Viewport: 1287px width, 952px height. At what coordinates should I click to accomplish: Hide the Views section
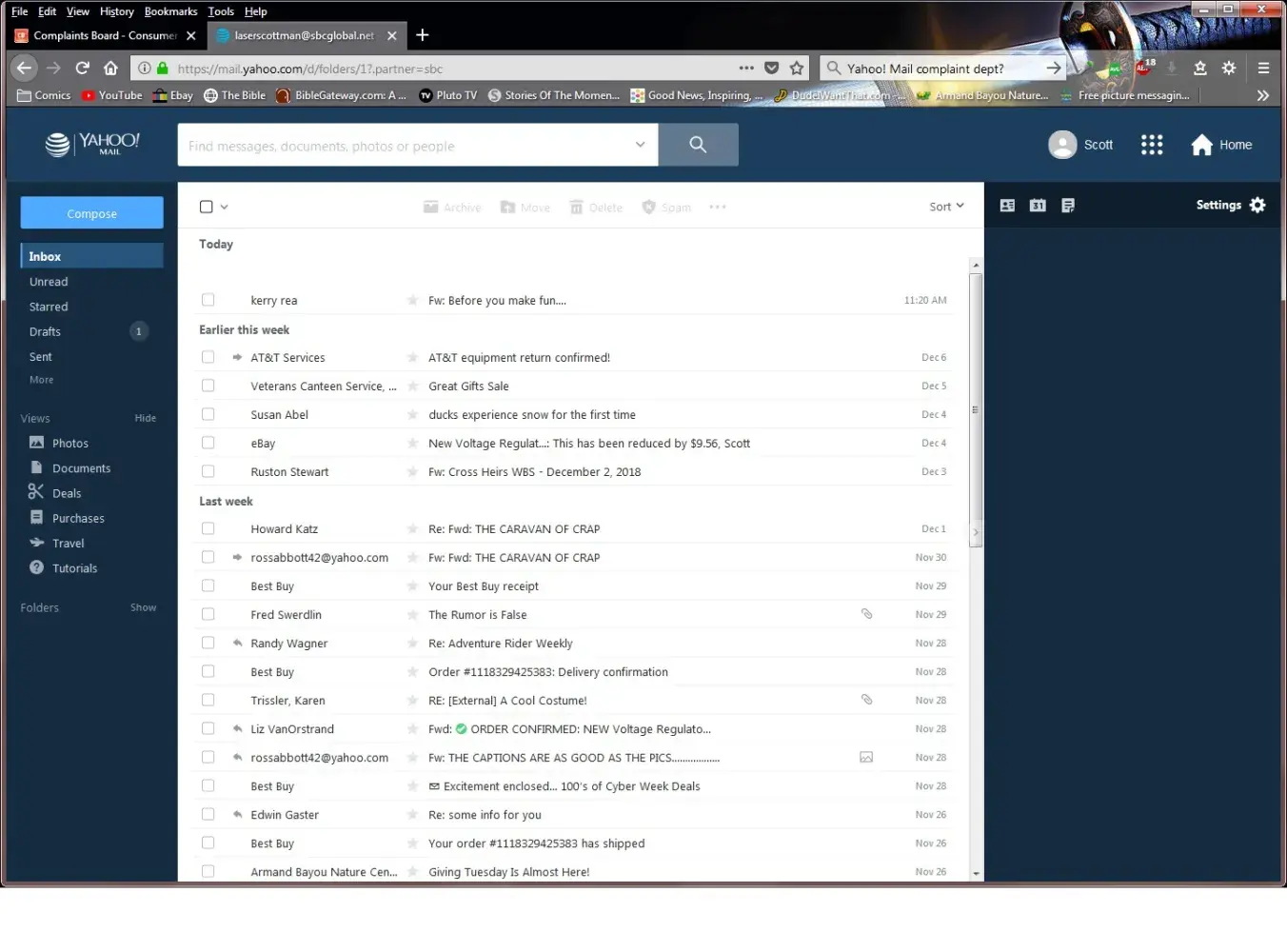tap(146, 418)
